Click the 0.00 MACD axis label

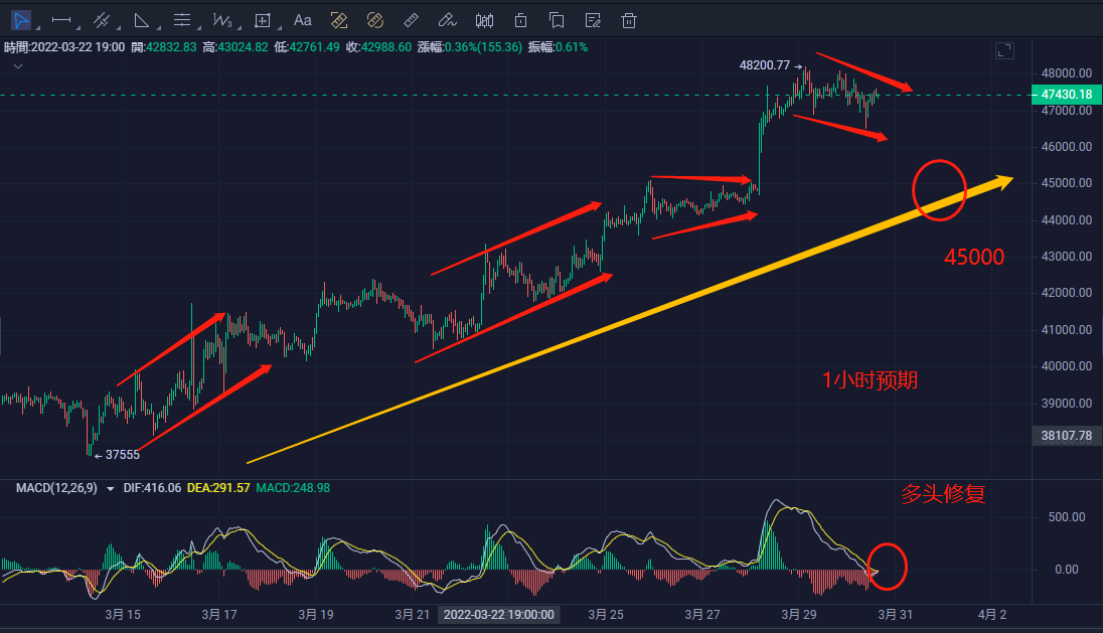tap(1066, 570)
